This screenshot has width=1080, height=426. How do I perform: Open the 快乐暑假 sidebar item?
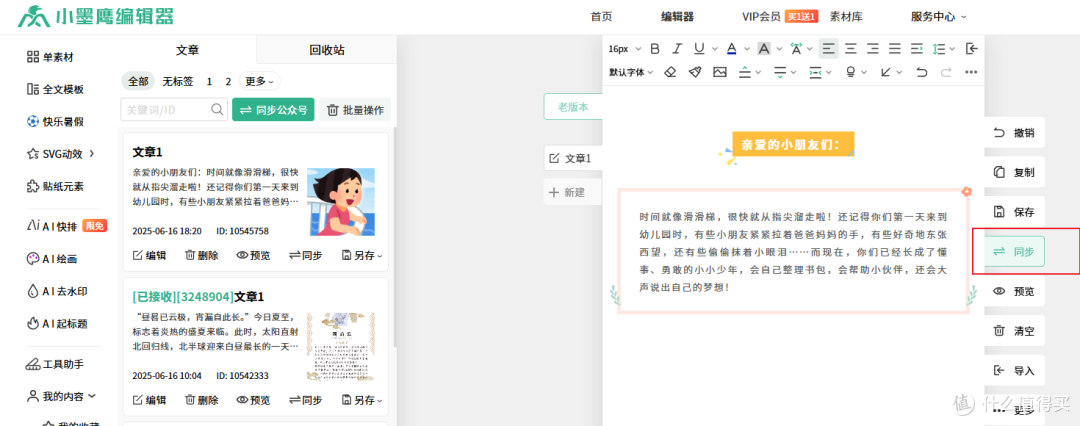tap(55, 121)
